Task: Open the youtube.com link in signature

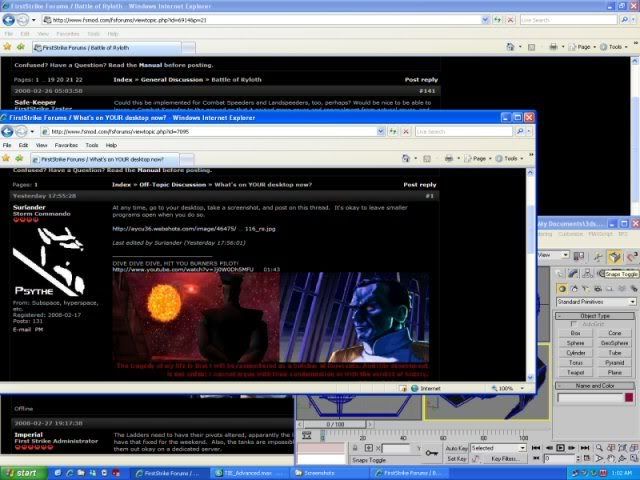Action: click(x=183, y=269)
